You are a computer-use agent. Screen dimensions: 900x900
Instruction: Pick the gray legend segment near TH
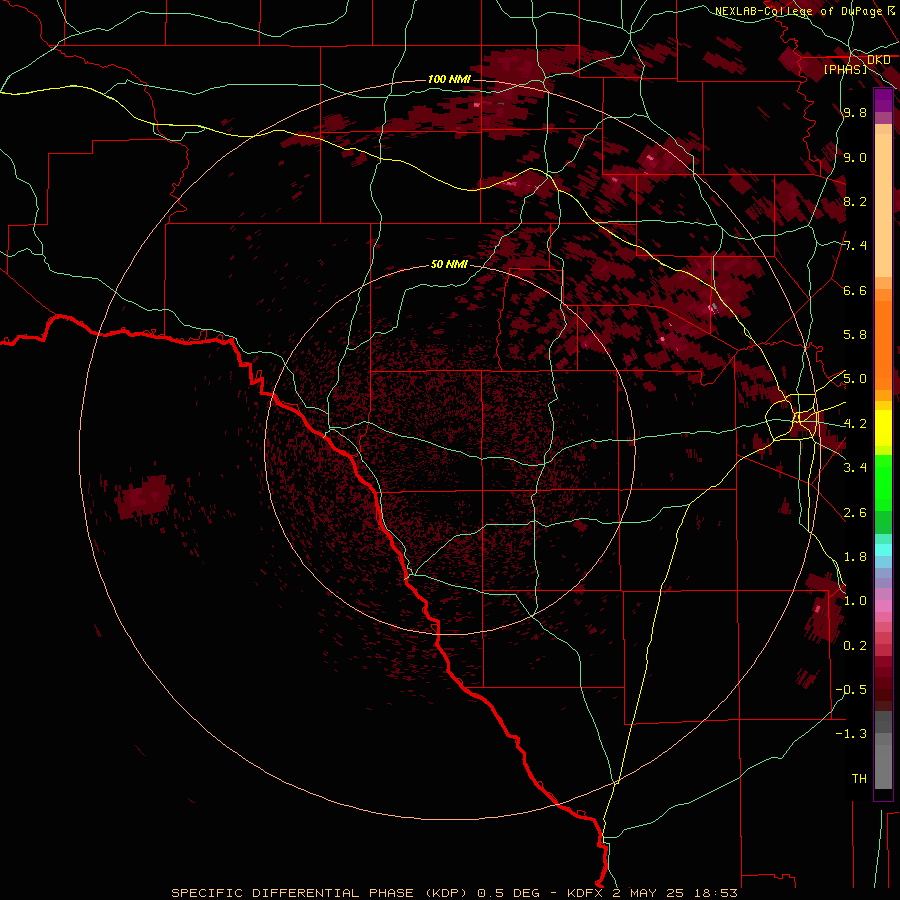(883, 766)
